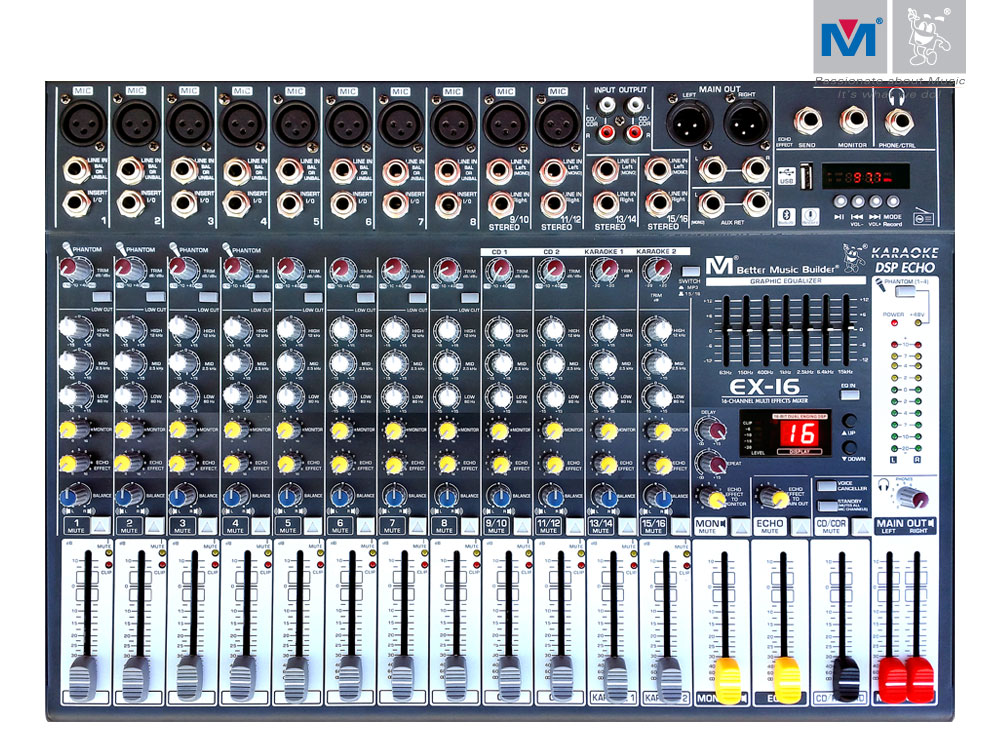
Task: Click the 1kHz graphic equalizer slider
Action: (x=786, y=331)
